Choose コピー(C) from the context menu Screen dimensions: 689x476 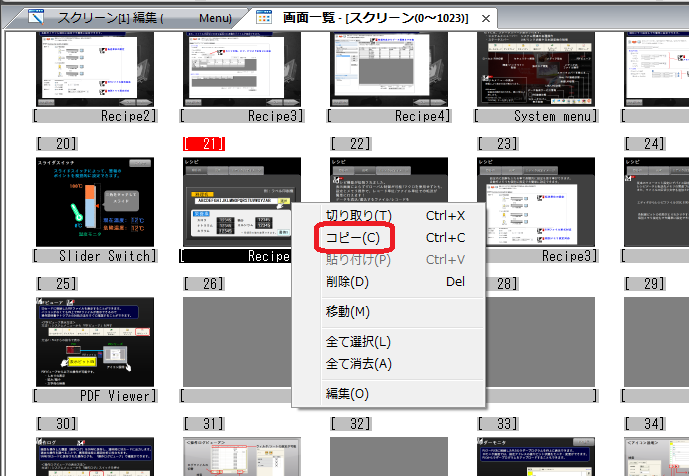(x=353, y=238)
